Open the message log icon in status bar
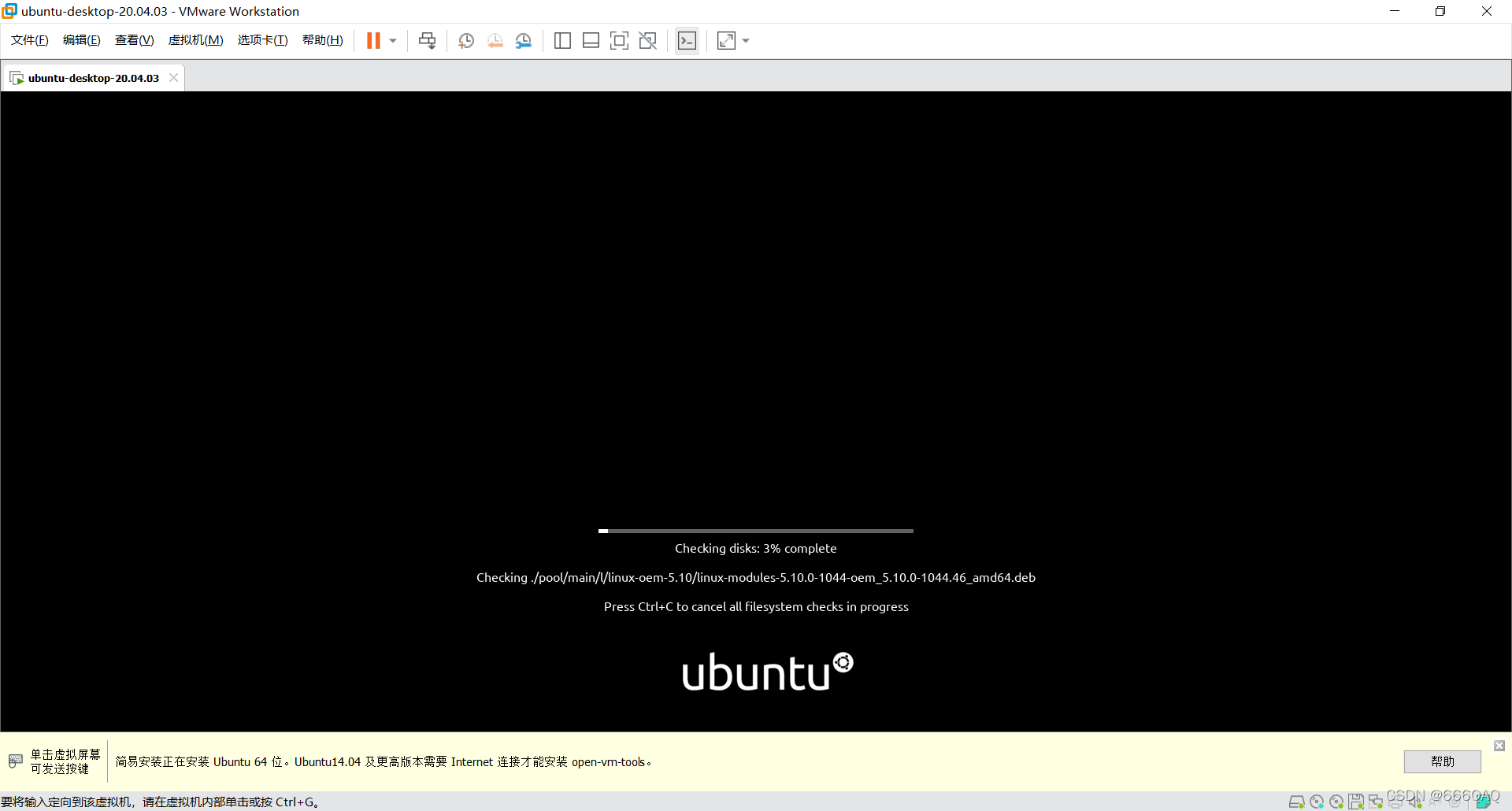This screenshot has height=811, width=1512. pyautogui.click(x=1484, y=802)
